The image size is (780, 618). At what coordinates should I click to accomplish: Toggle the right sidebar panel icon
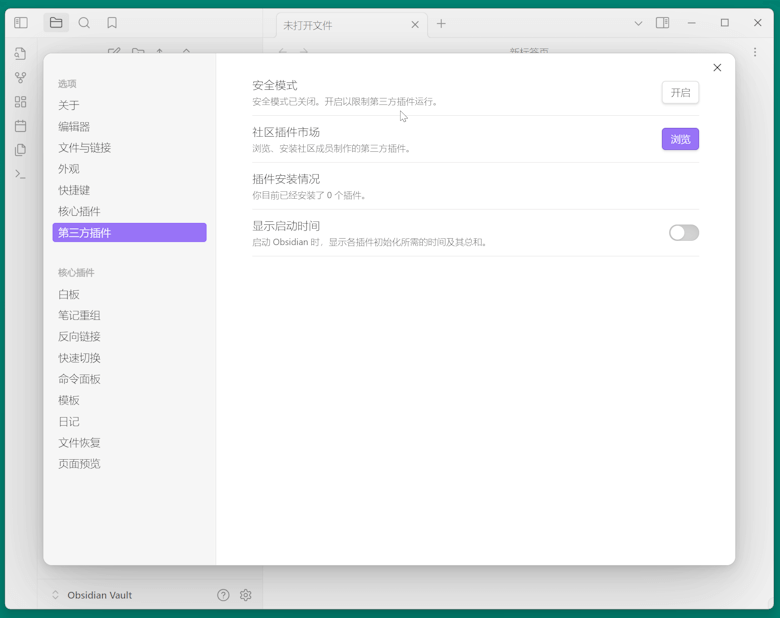[x=662, y=23]
